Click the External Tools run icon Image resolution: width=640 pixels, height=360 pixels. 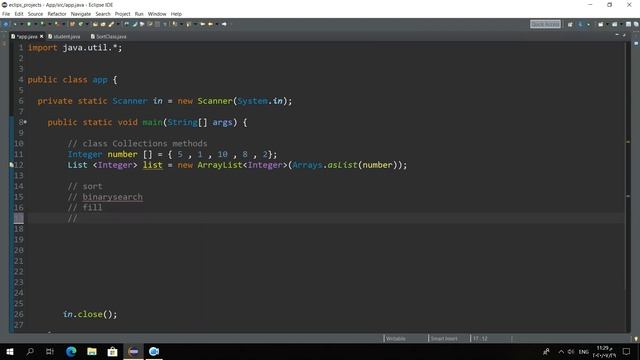click(57, 24)
